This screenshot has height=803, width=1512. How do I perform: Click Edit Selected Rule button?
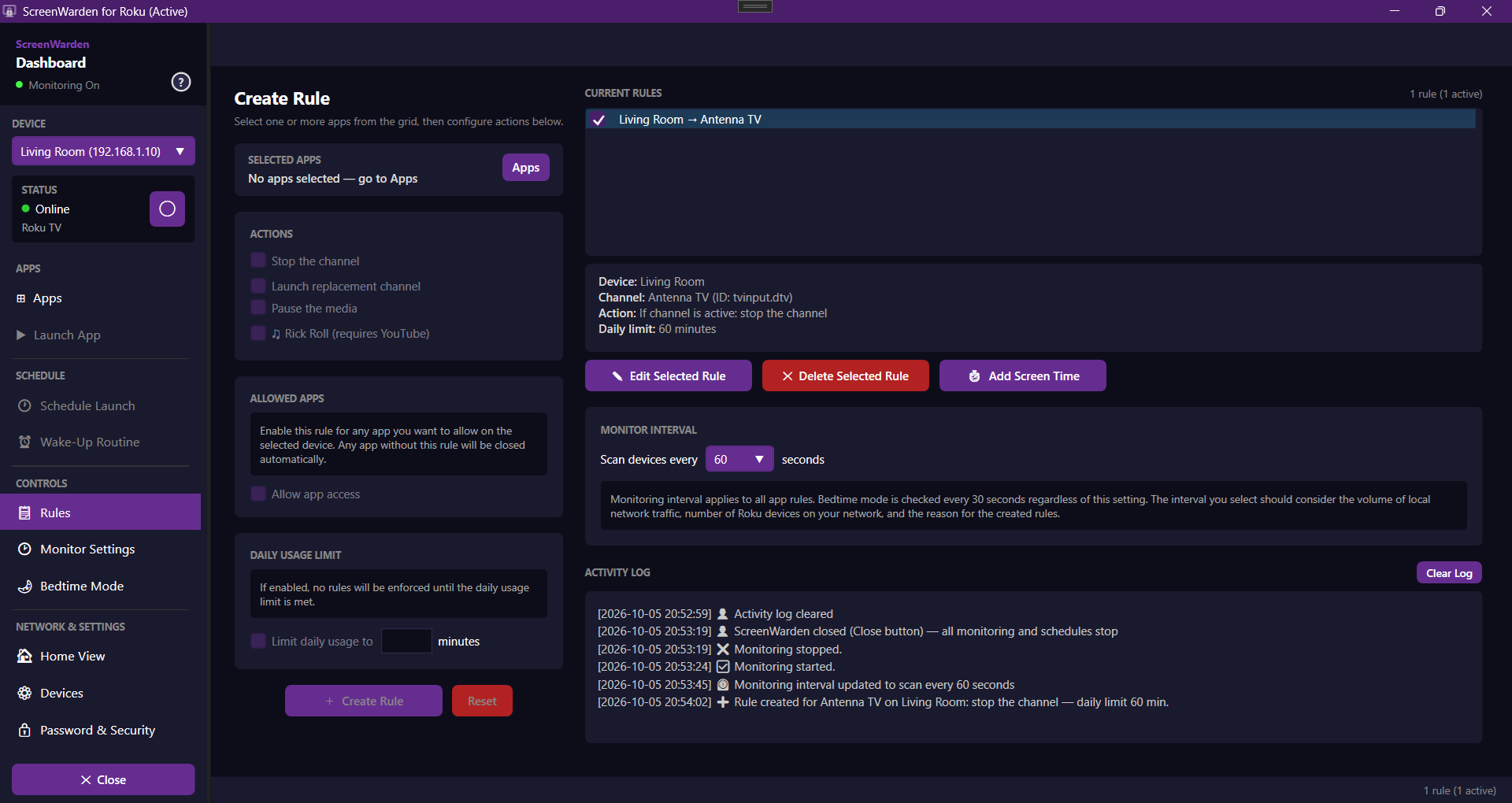tap(669, 376)
